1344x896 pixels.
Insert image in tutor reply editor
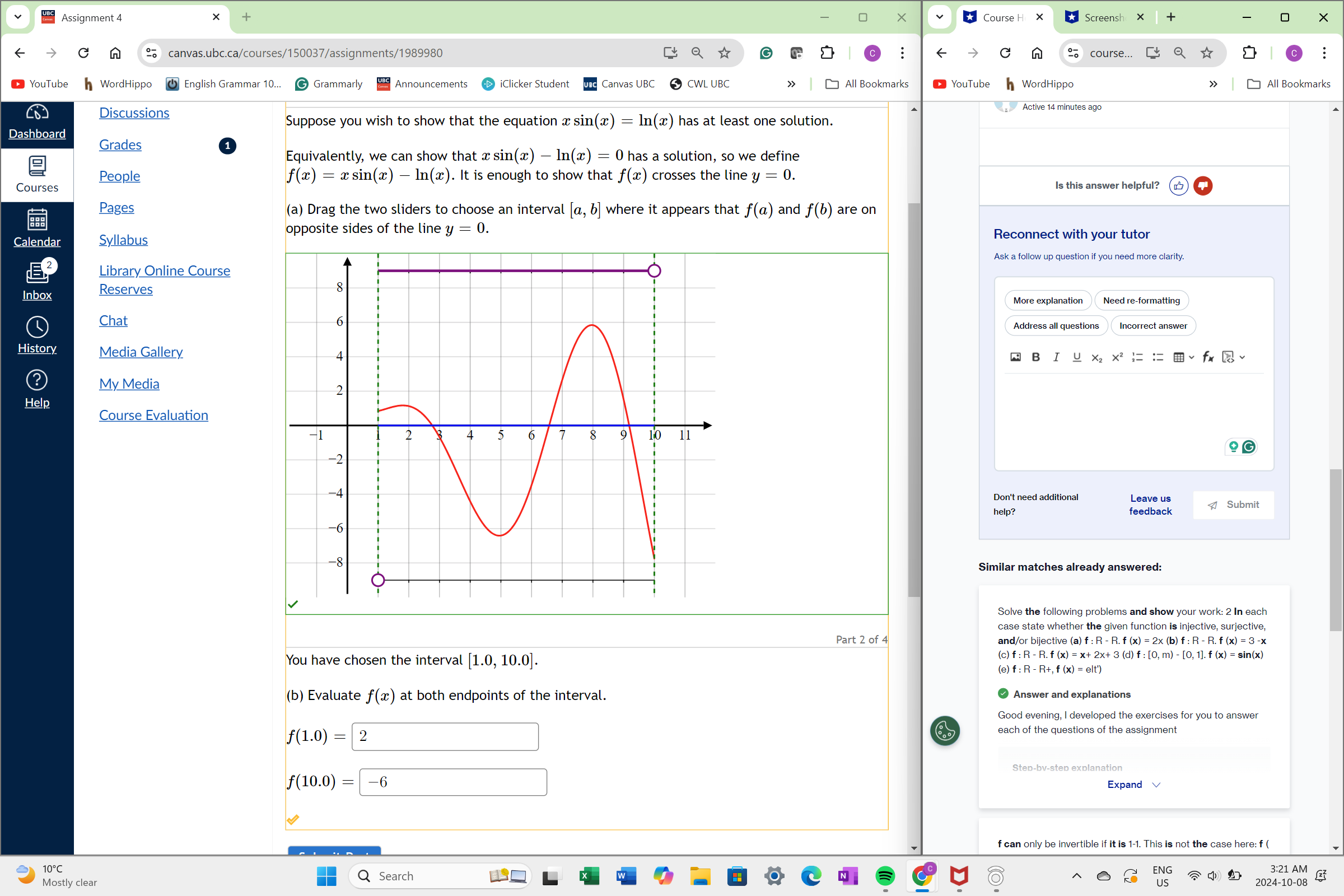[1015, 357]
